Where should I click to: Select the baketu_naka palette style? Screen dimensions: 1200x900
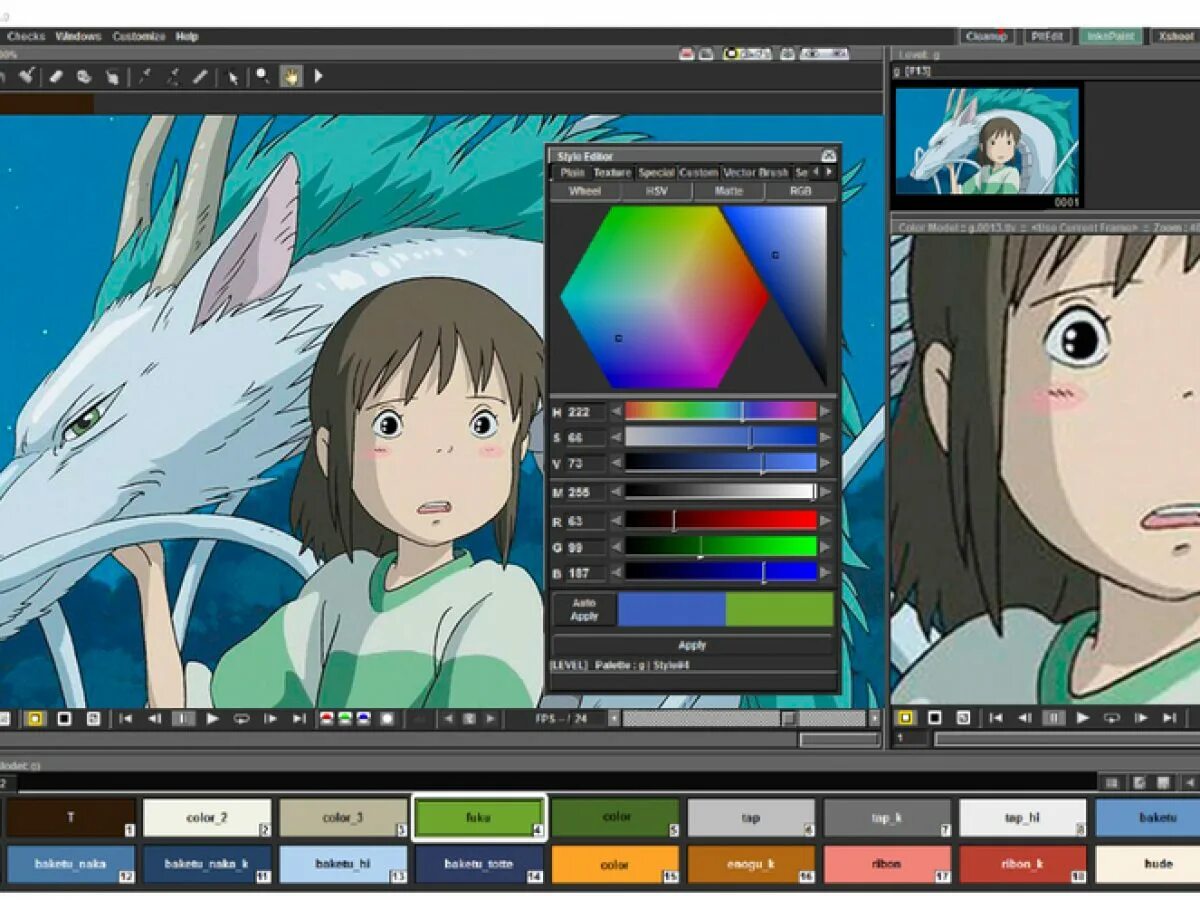pyautogui.click(x=71, y=864)
